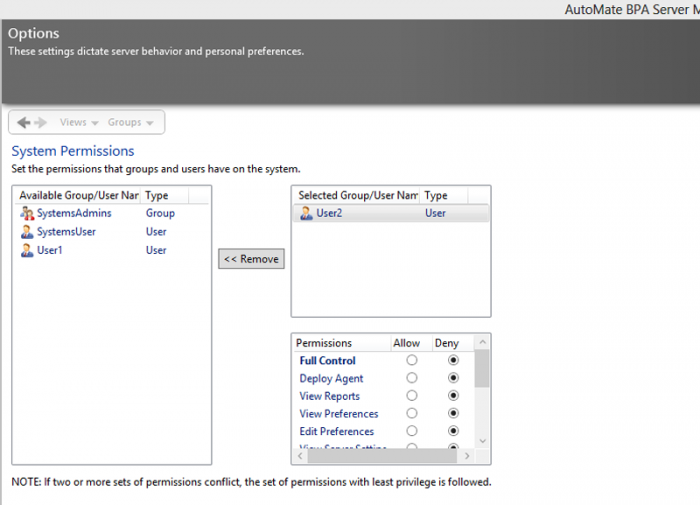Choose Deny for View Reports
This screenshot has width=700, height=505.
[455, 396]
